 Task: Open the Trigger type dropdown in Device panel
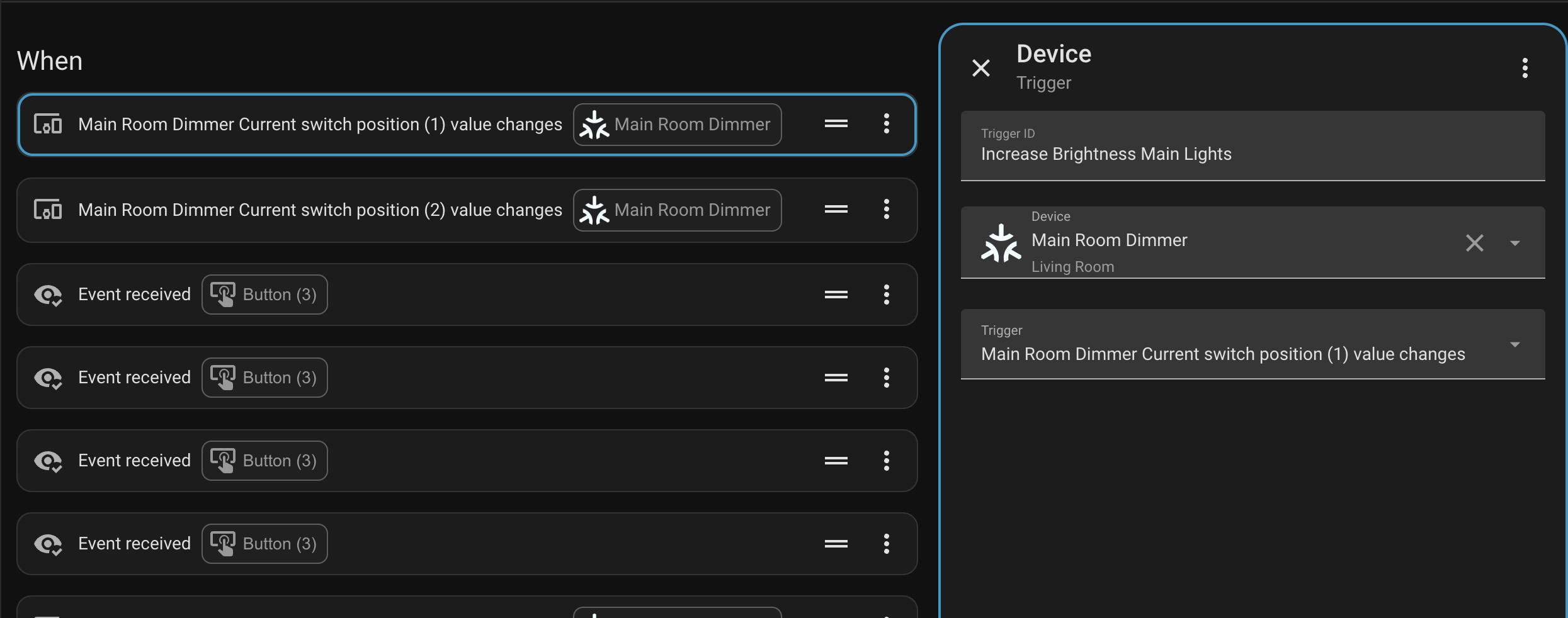[1253, 344]
